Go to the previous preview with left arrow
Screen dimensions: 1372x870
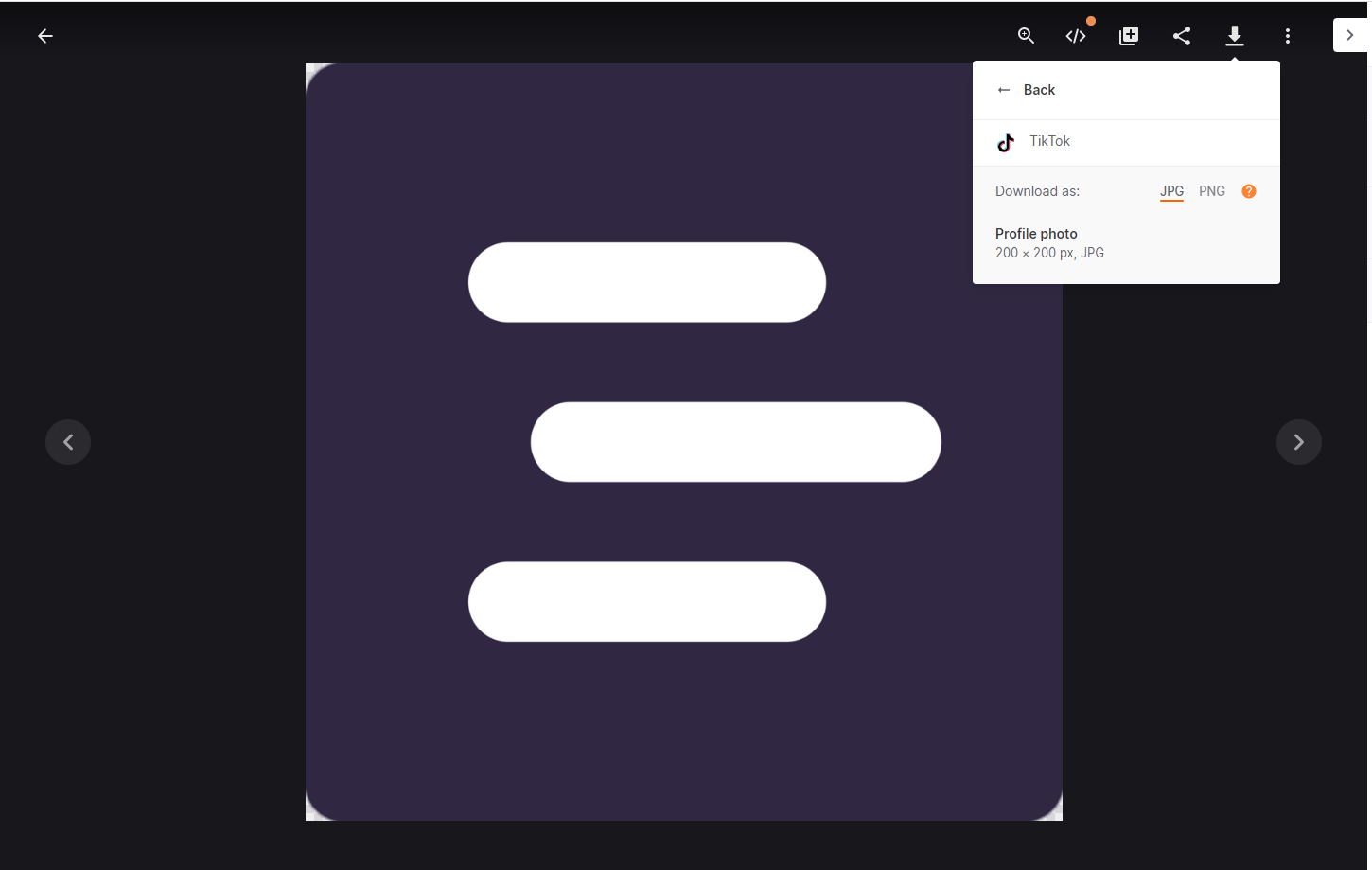[x=67, y=441]
